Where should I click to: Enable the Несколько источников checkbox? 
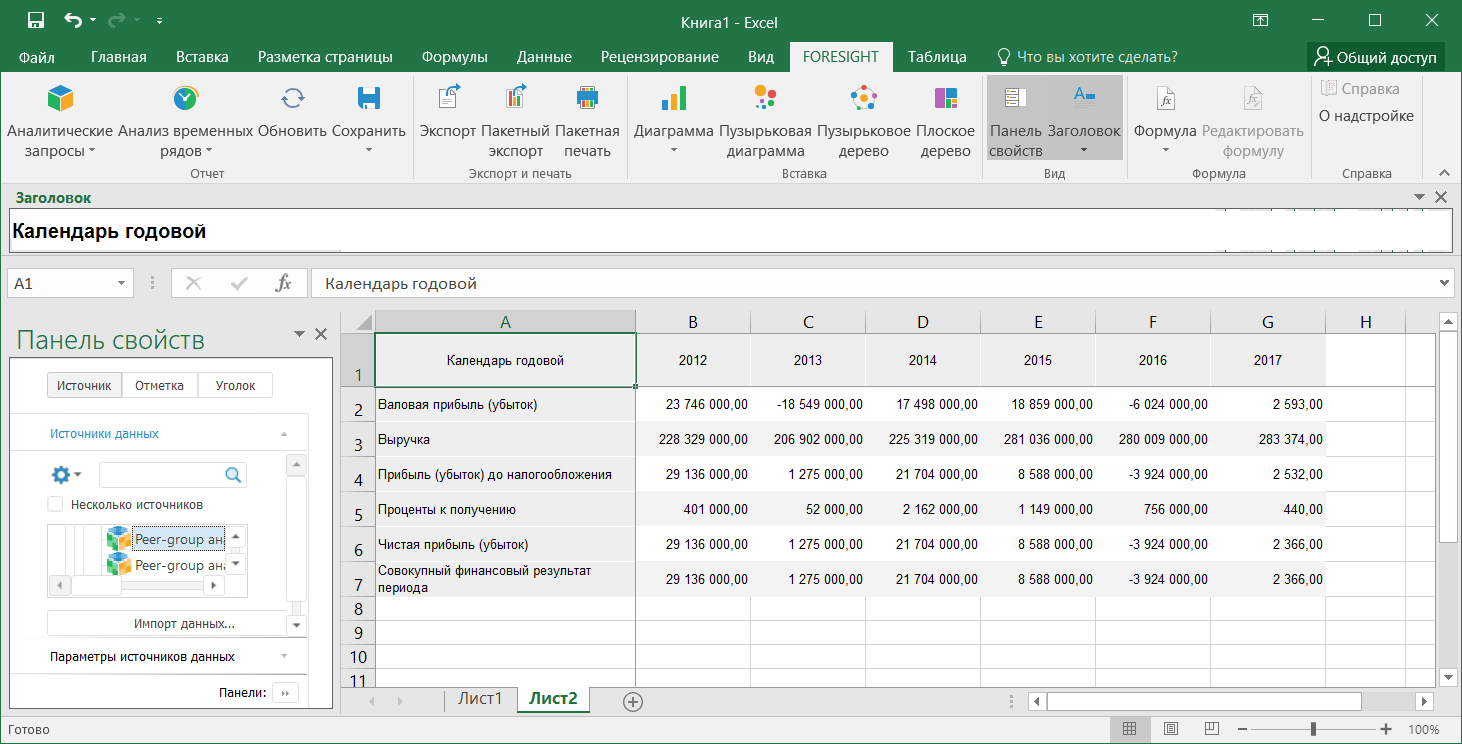tap(56, 505)
